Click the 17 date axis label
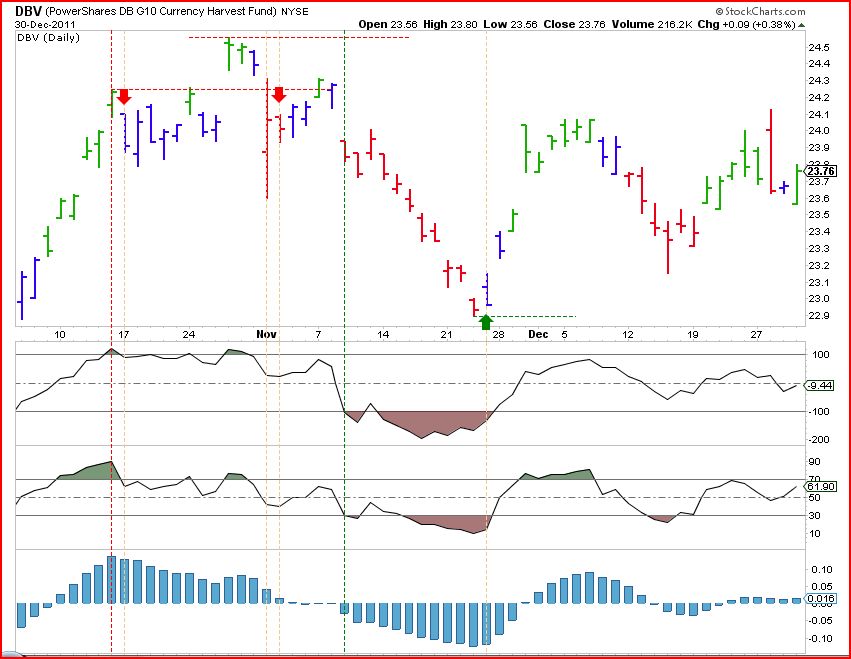Image resolution: width=851 pixels, height=659 pixels. [x=124, y=334]
